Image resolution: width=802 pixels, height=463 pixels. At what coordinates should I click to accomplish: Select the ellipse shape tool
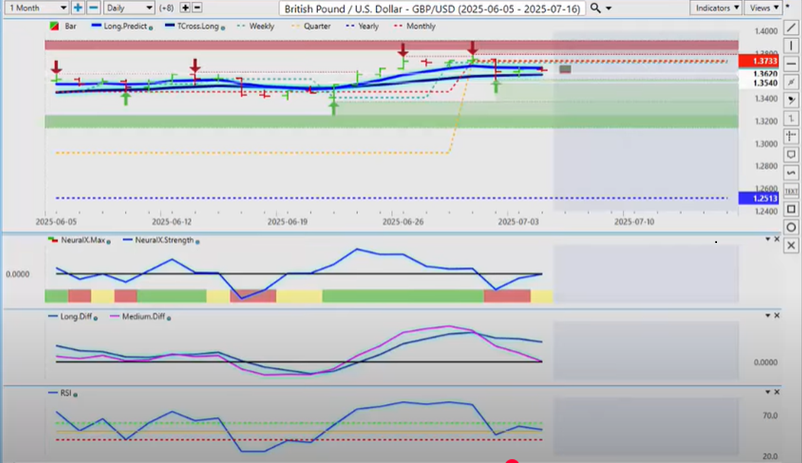[x=791, y=226]
